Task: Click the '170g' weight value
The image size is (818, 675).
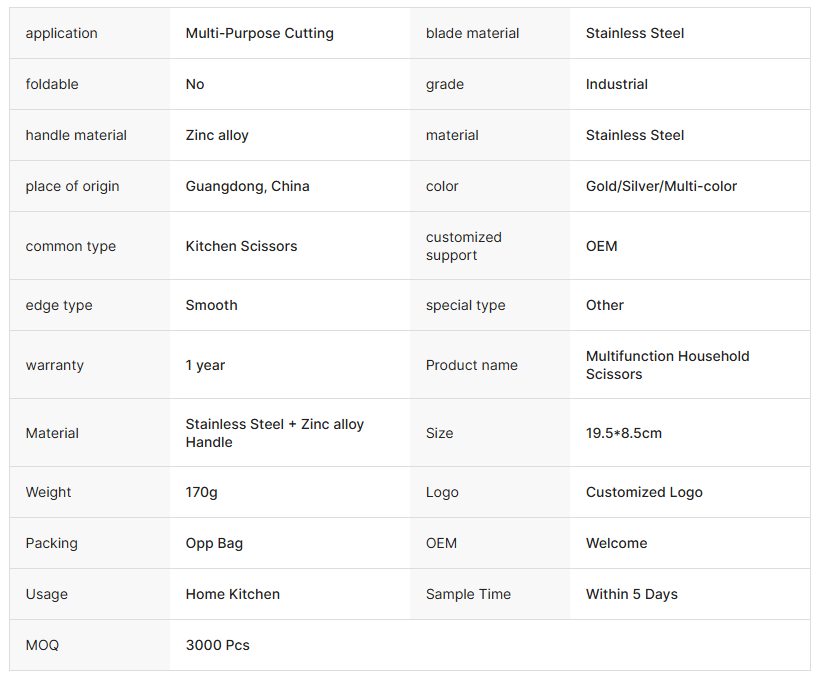Action: 201,492
